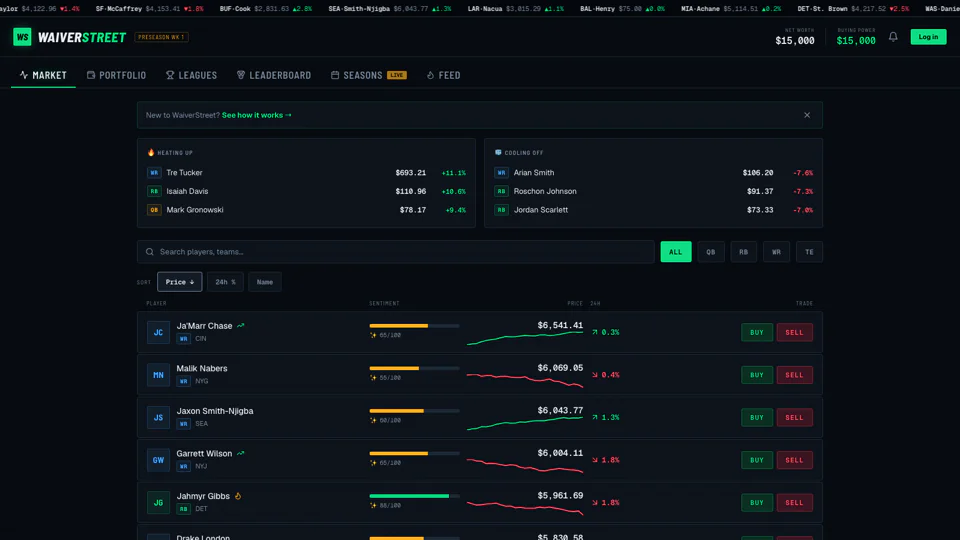Image resolution: width=960 pixels, height=540 pixels.
Task: Click Ja'Marr Chase sentiment bar
Action: 414,326
